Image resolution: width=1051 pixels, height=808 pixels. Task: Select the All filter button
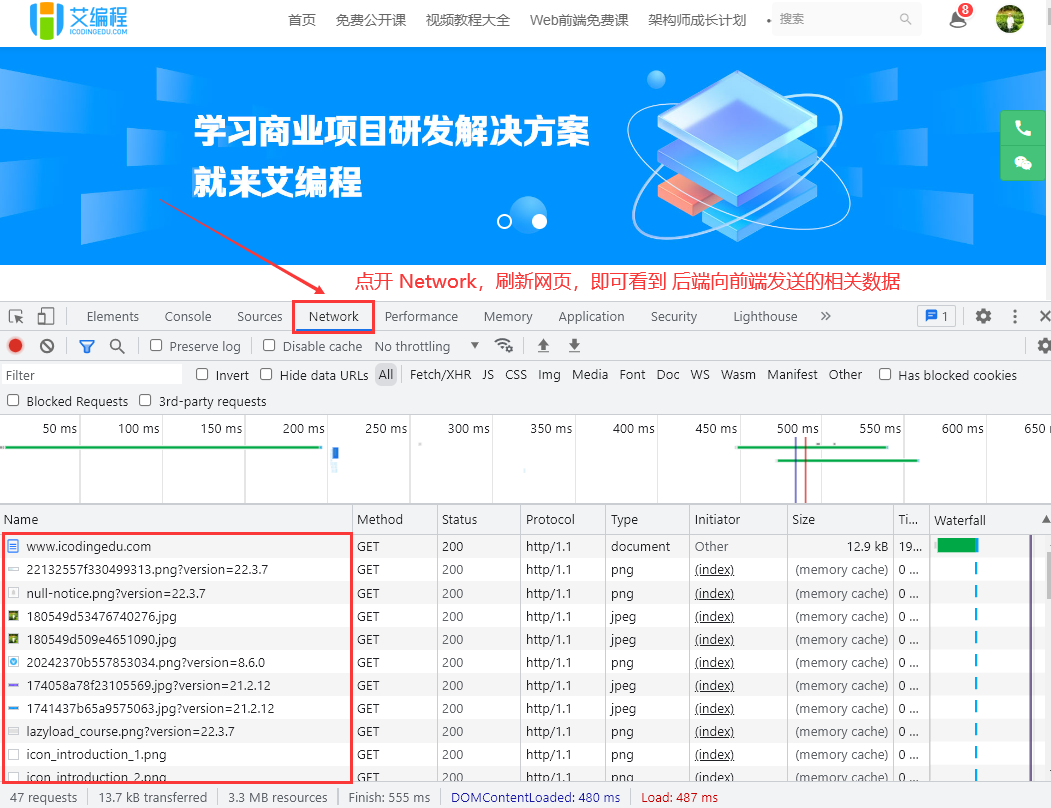(x=385, y=375)
